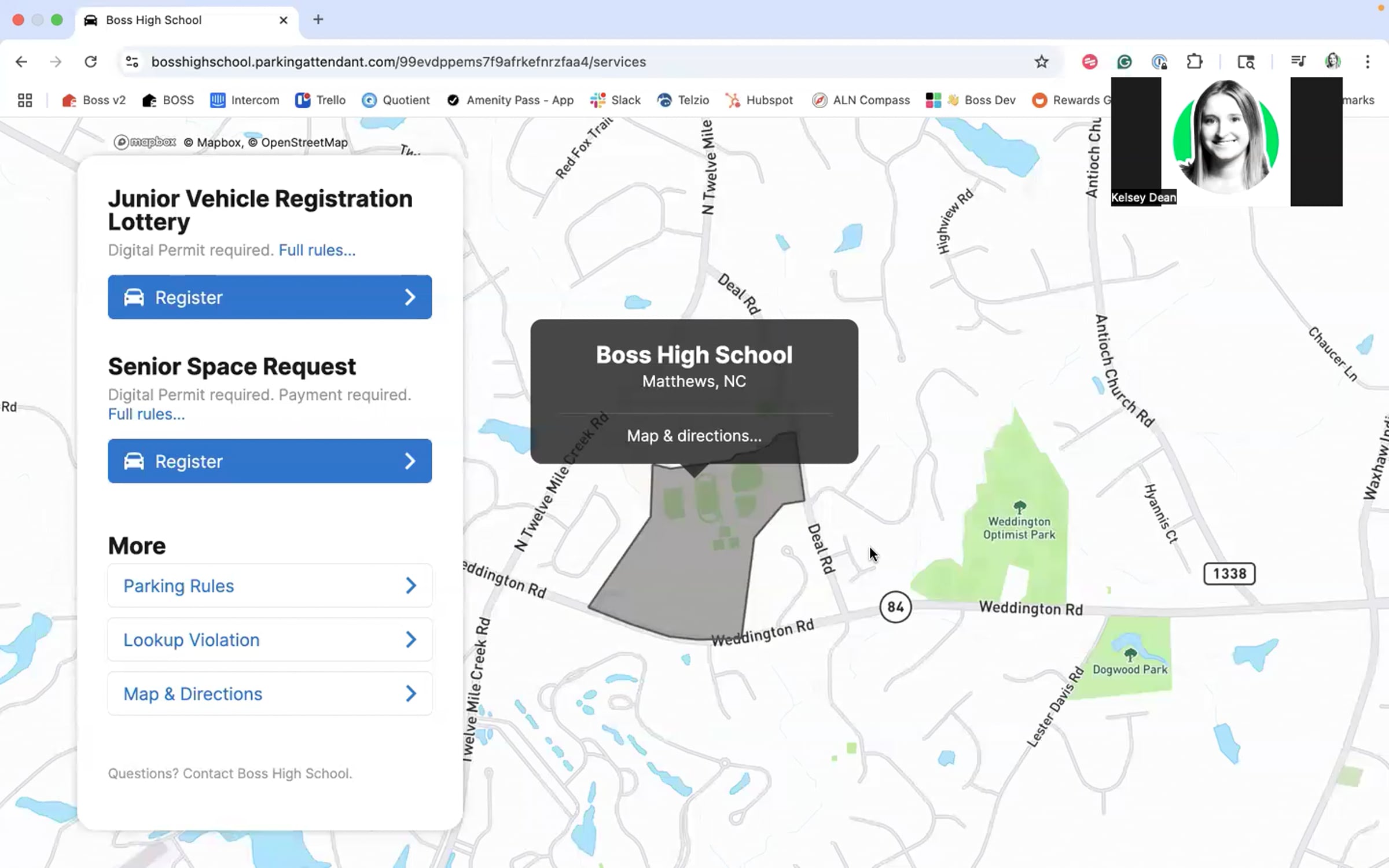Open the Amenity Pass - App bookmark
1389x868 pixels.
point(510,100)
